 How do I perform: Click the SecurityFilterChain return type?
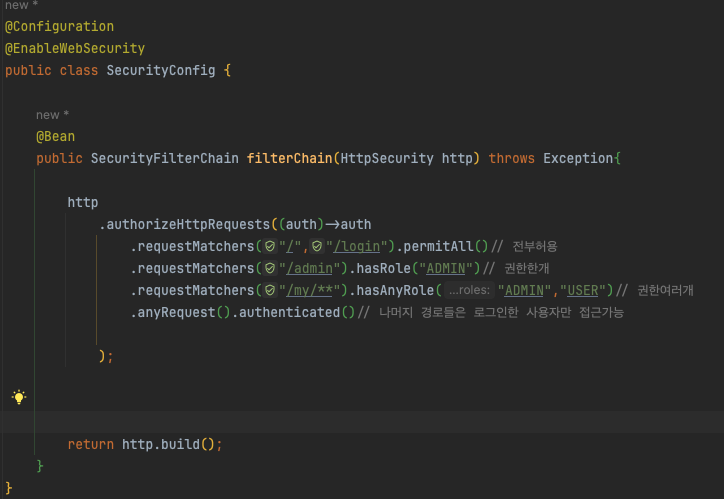[x=164, y=158]
